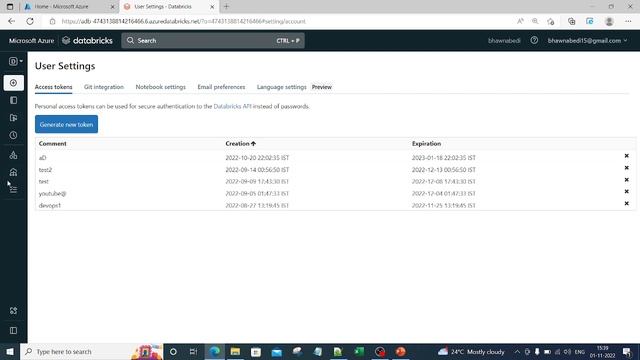The height and width of the screenshot is (360, 640).
Task: Open weather widget 24°C Mostly cloudy
Action: tap(471, 351)
